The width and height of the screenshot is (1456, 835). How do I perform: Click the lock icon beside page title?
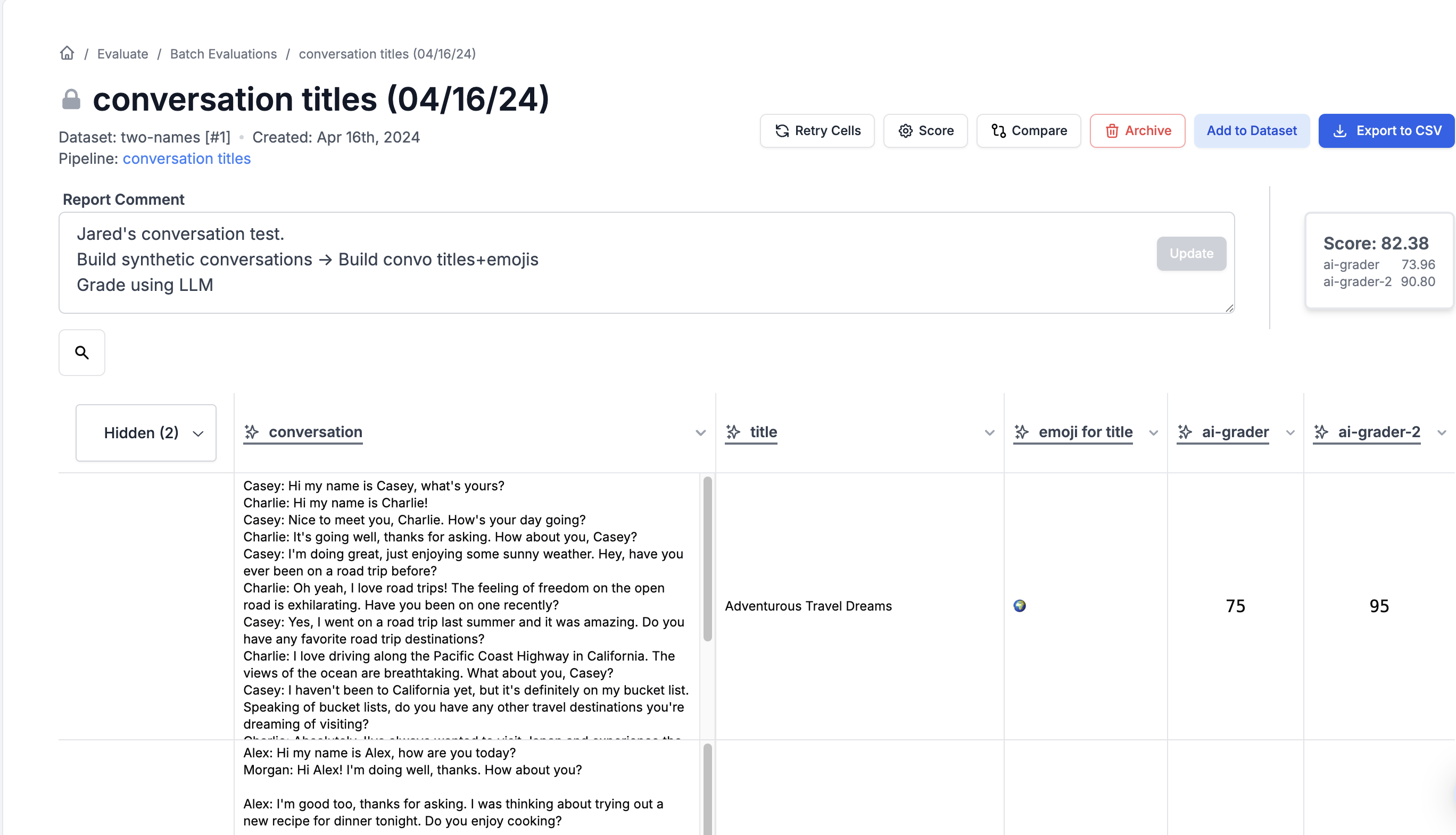[x=71, y=99]
